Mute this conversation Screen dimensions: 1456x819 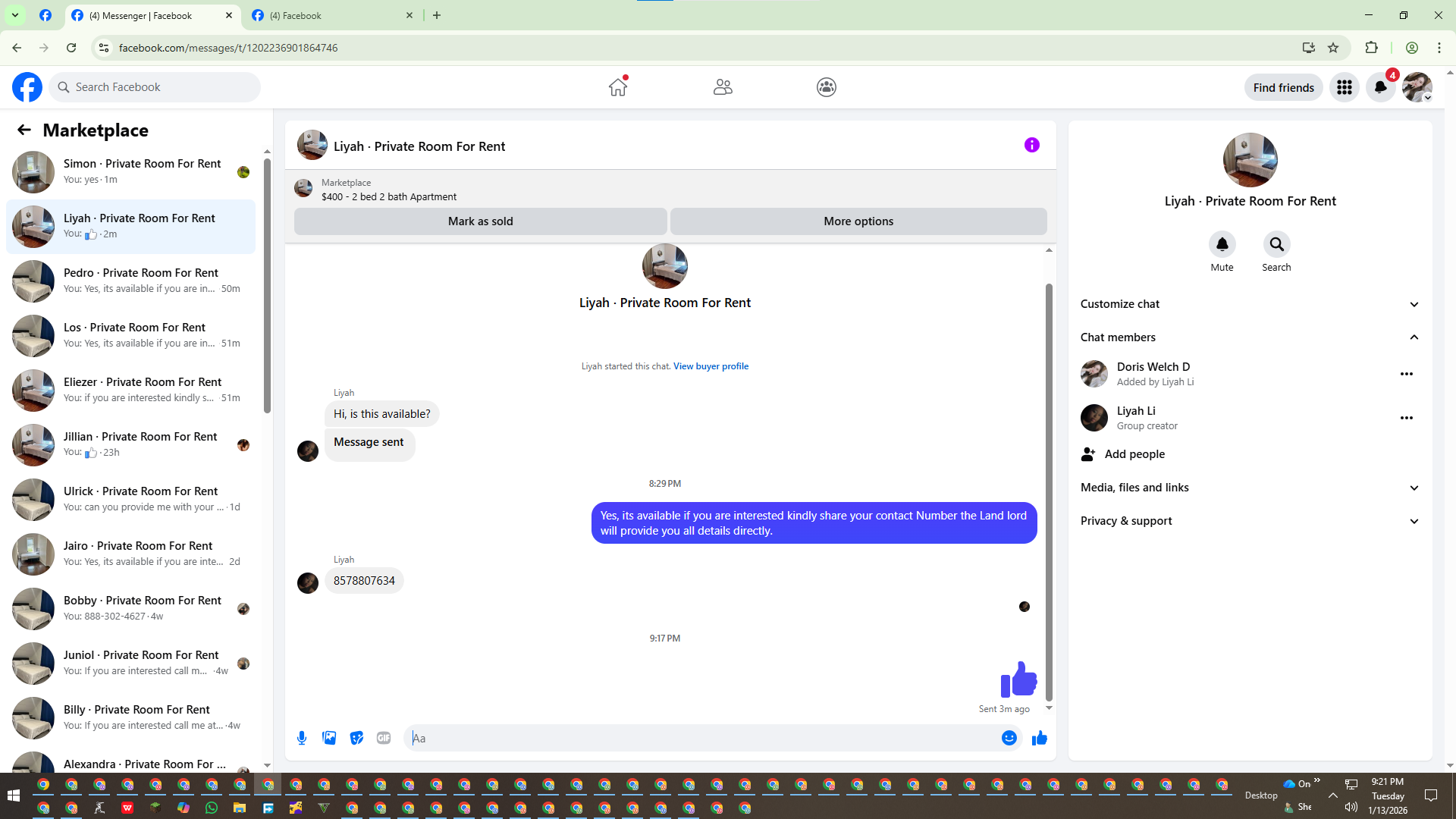click(1222, 245)
